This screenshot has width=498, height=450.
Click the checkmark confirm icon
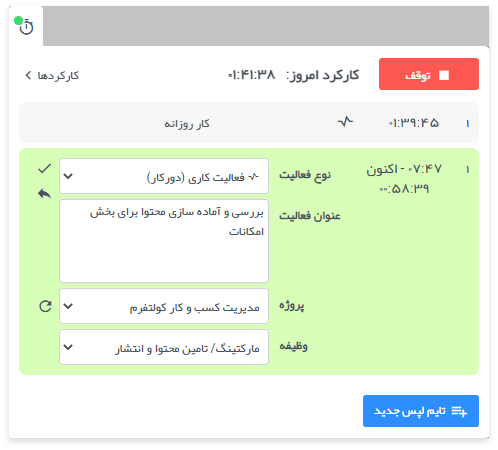click(44, 169)
